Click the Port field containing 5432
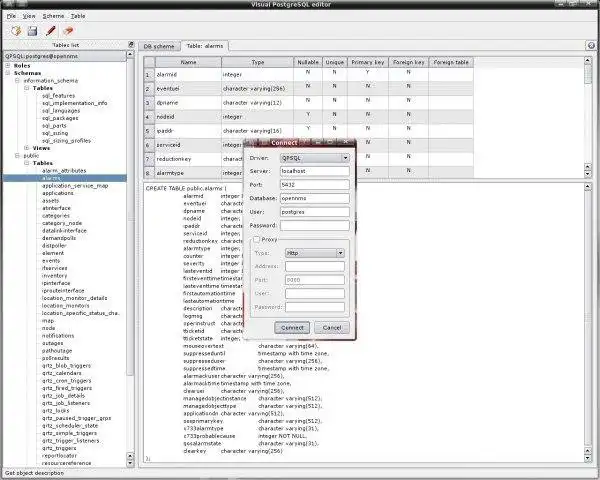Screen dimensions: 600x480 315,184
